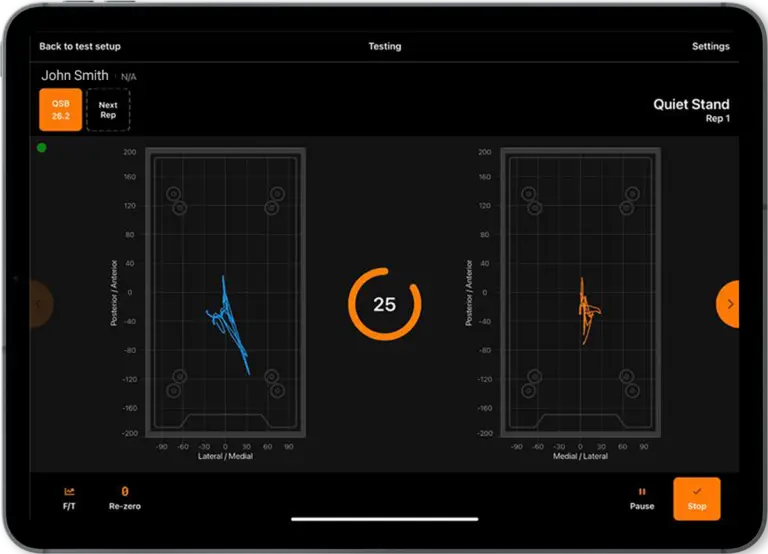Screen dimensions: 768x554
Task: Click top-left sensor circle on left plate
Action: point(173,194)
